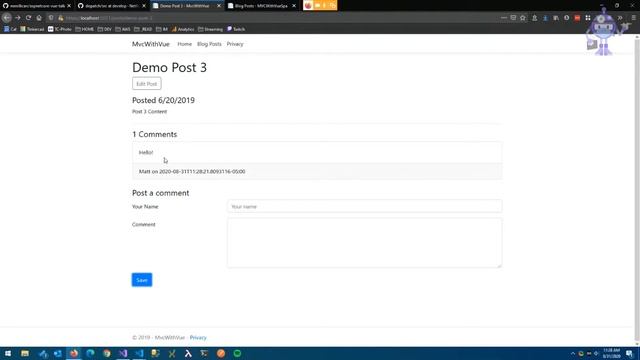Focus the Your Name input field

click(364, 207)
